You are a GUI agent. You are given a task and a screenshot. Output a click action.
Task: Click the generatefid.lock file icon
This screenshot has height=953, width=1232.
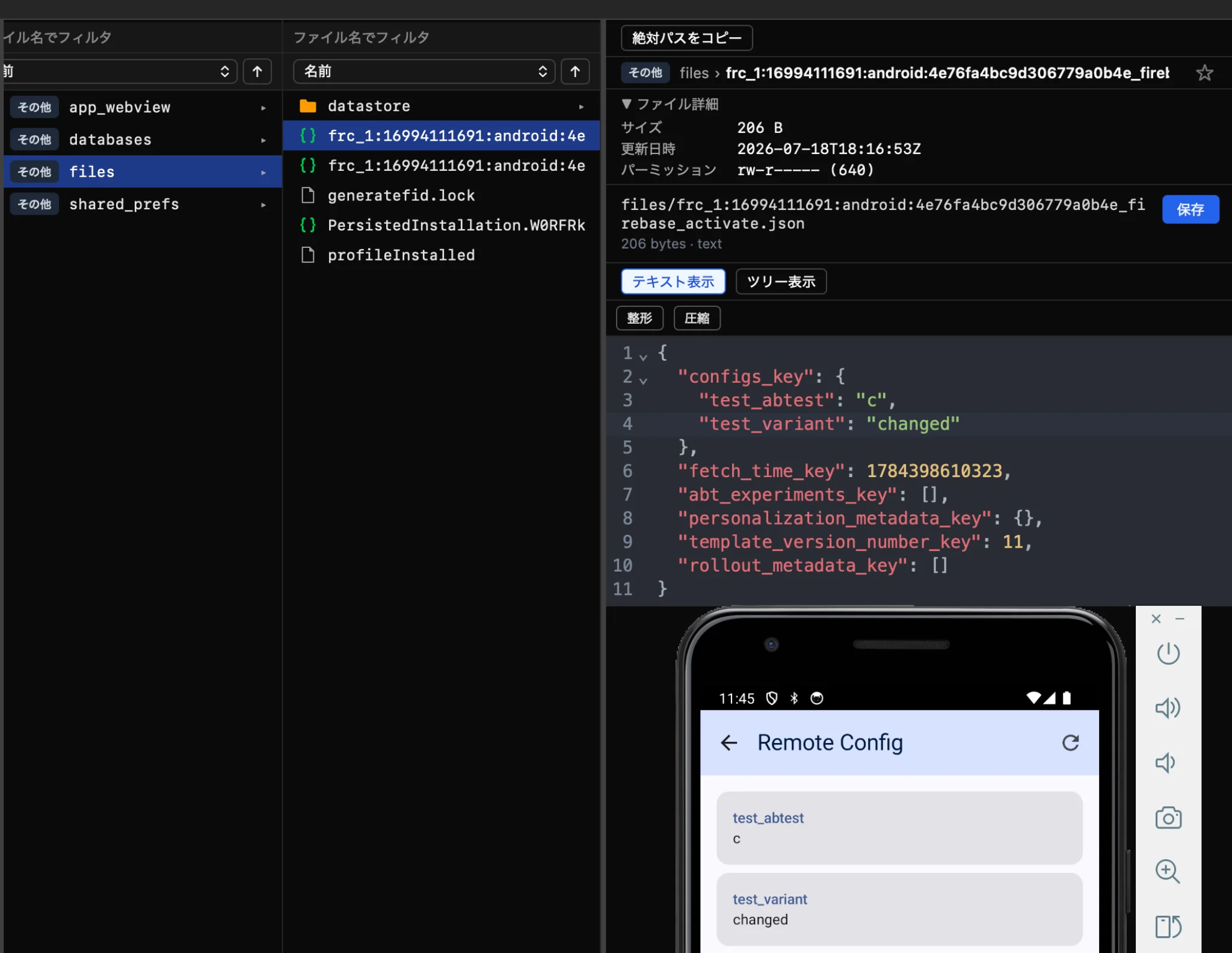[307, 195]
